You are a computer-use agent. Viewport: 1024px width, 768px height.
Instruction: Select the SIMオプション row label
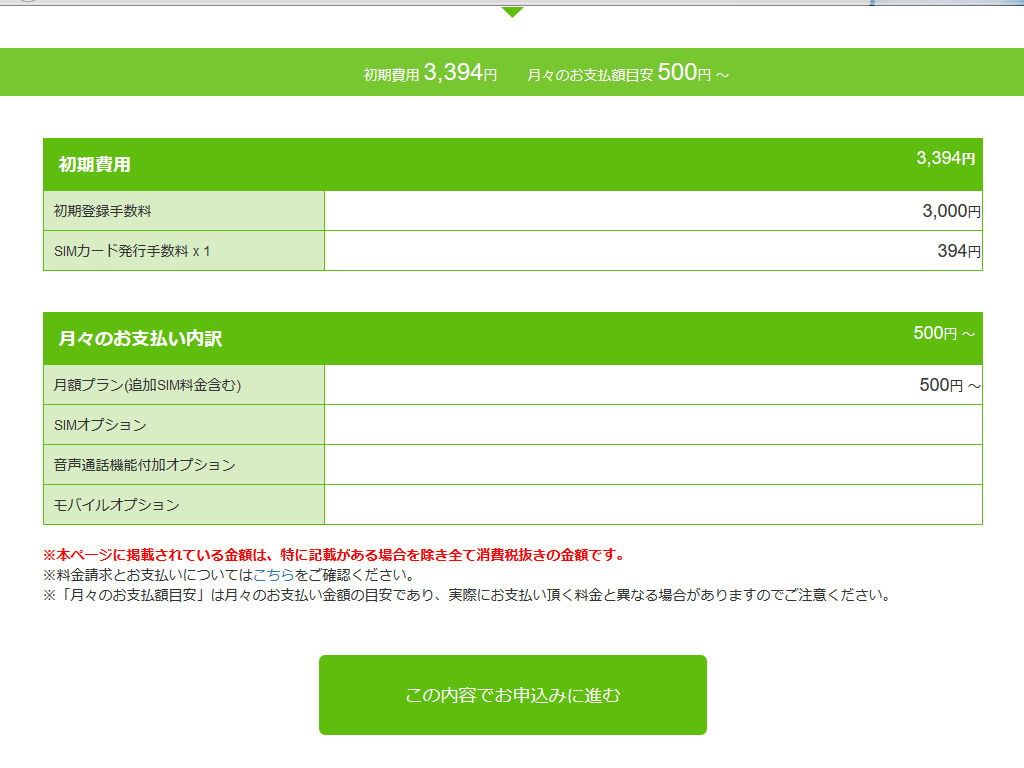coord(101,425)
